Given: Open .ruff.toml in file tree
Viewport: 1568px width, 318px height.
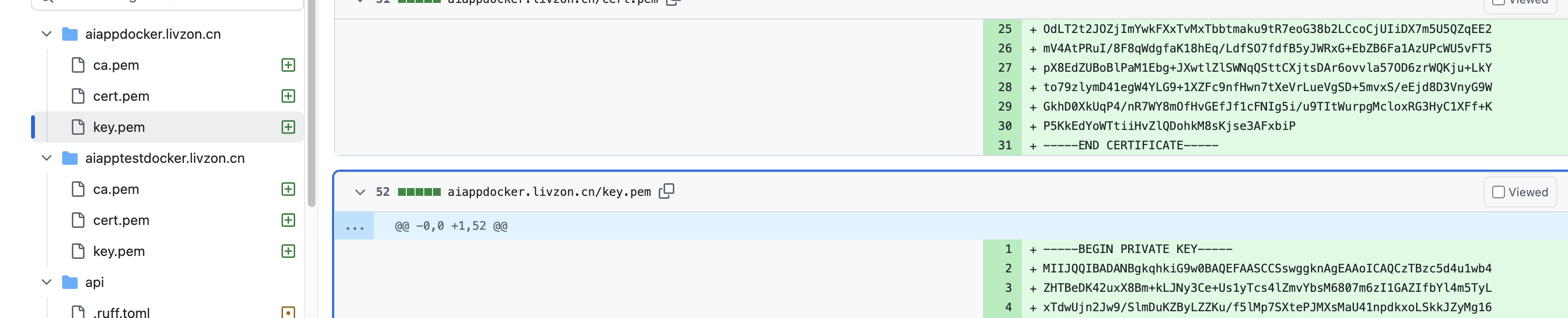Looking at the screenshot, I should coord(121,313).
